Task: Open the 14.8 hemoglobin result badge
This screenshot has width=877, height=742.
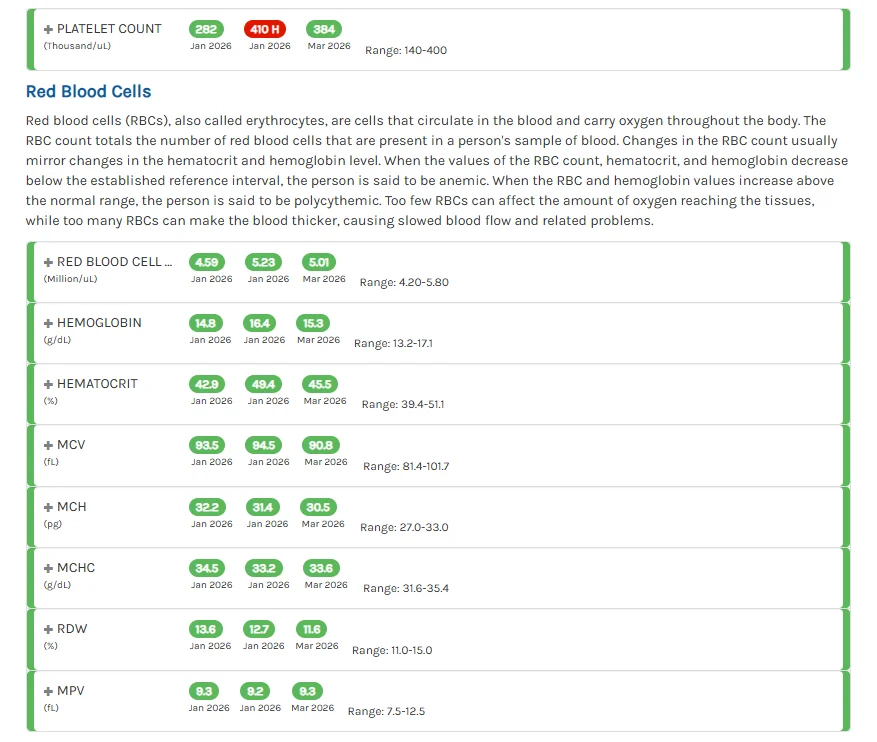Action: [206, 323]
